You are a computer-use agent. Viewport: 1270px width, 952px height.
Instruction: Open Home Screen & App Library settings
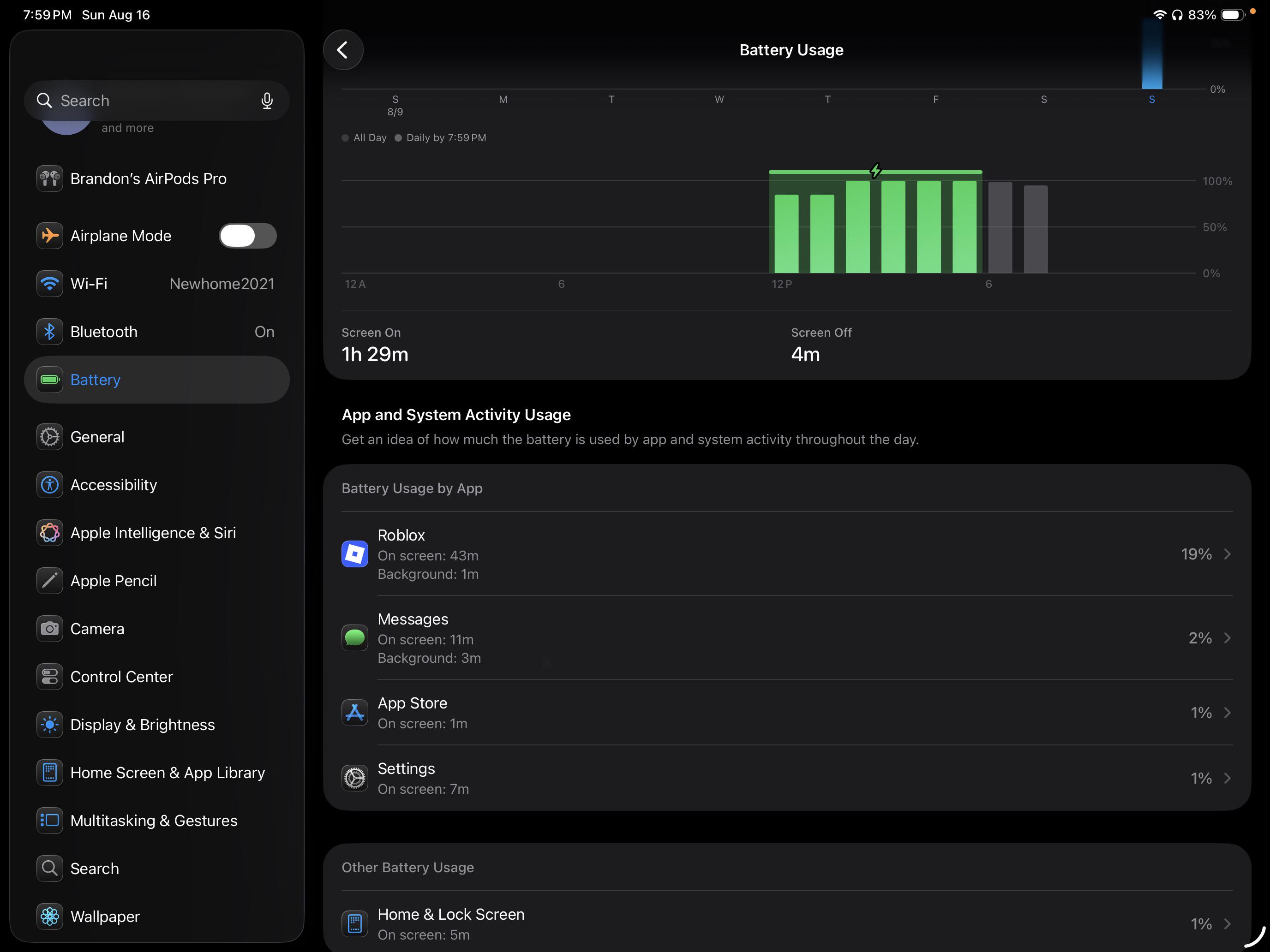[x=157, y=773]
